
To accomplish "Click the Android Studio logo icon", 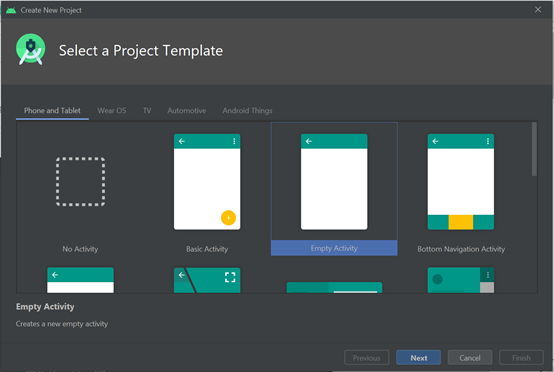I will (x=30, y=49).
